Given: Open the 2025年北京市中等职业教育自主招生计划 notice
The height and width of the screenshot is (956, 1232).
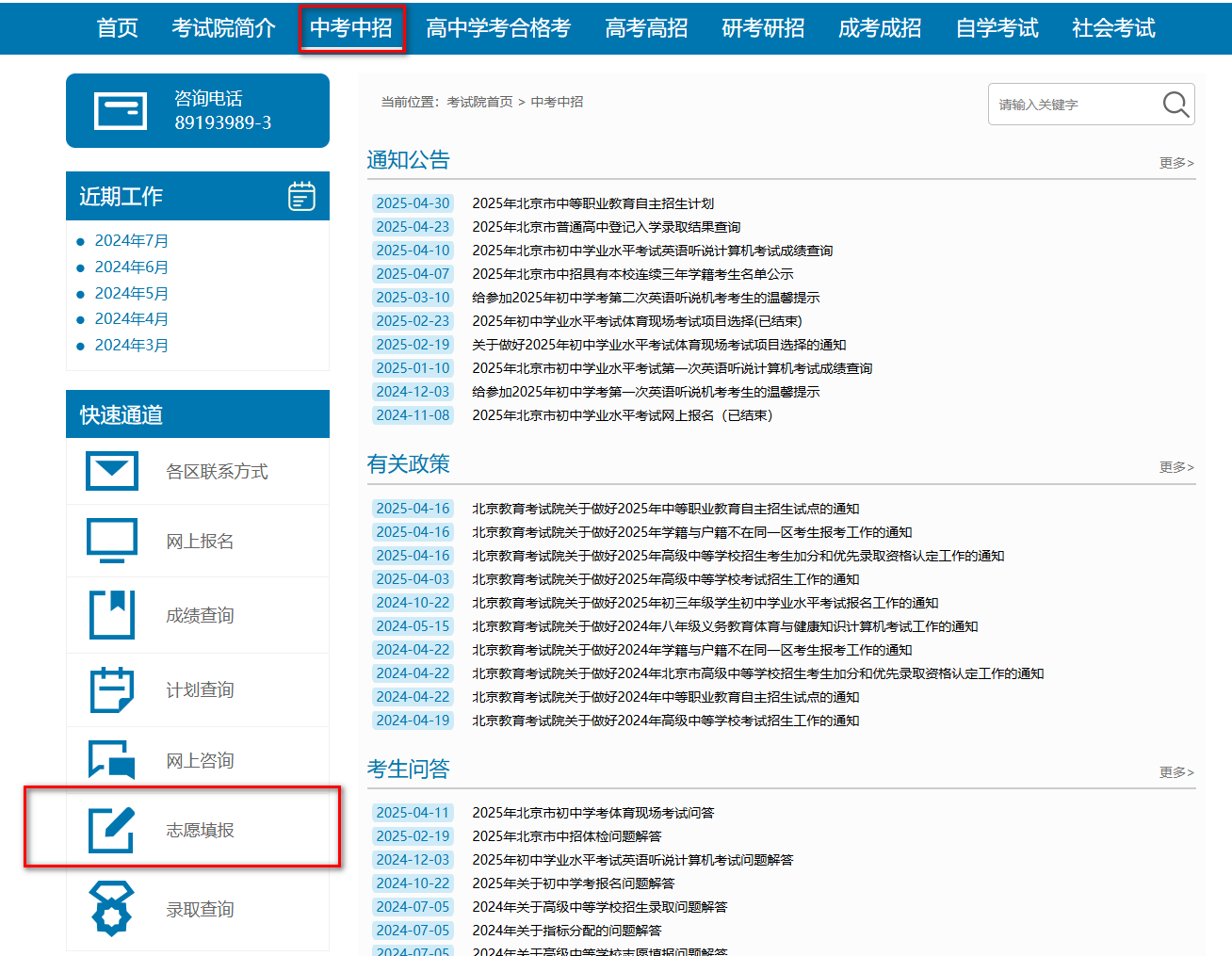Looking at the screenshot, I should [x=592, y=203].
